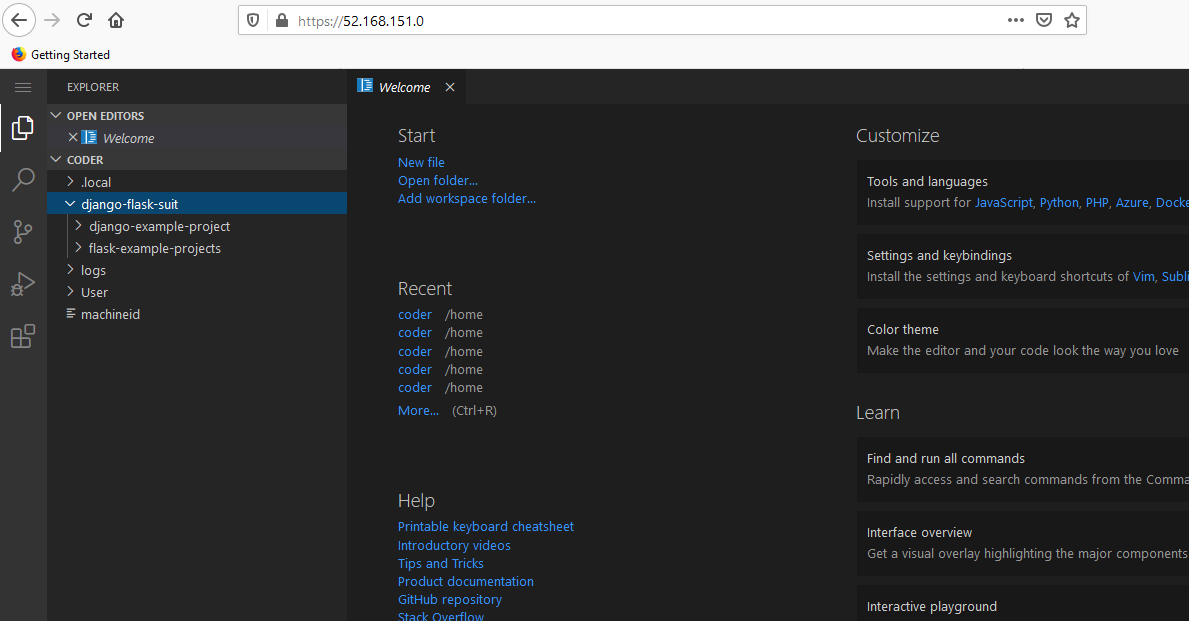Image resolution: width=1189 pixels, height=621 pixels.
Task: Select Welcome in Open Editors
Action: click(x=197, y=138)
